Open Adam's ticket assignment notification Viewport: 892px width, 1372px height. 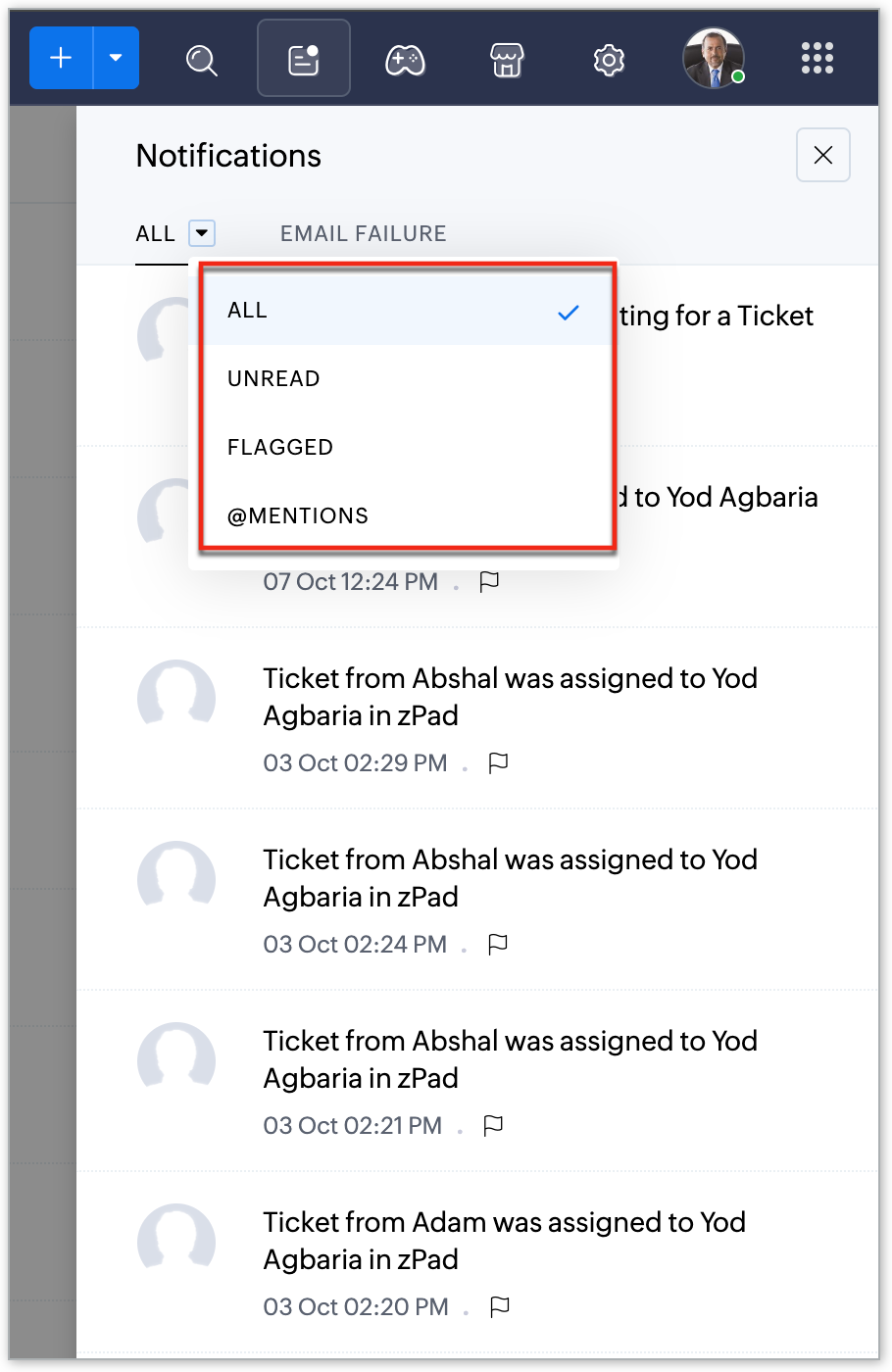(505, 1241)
